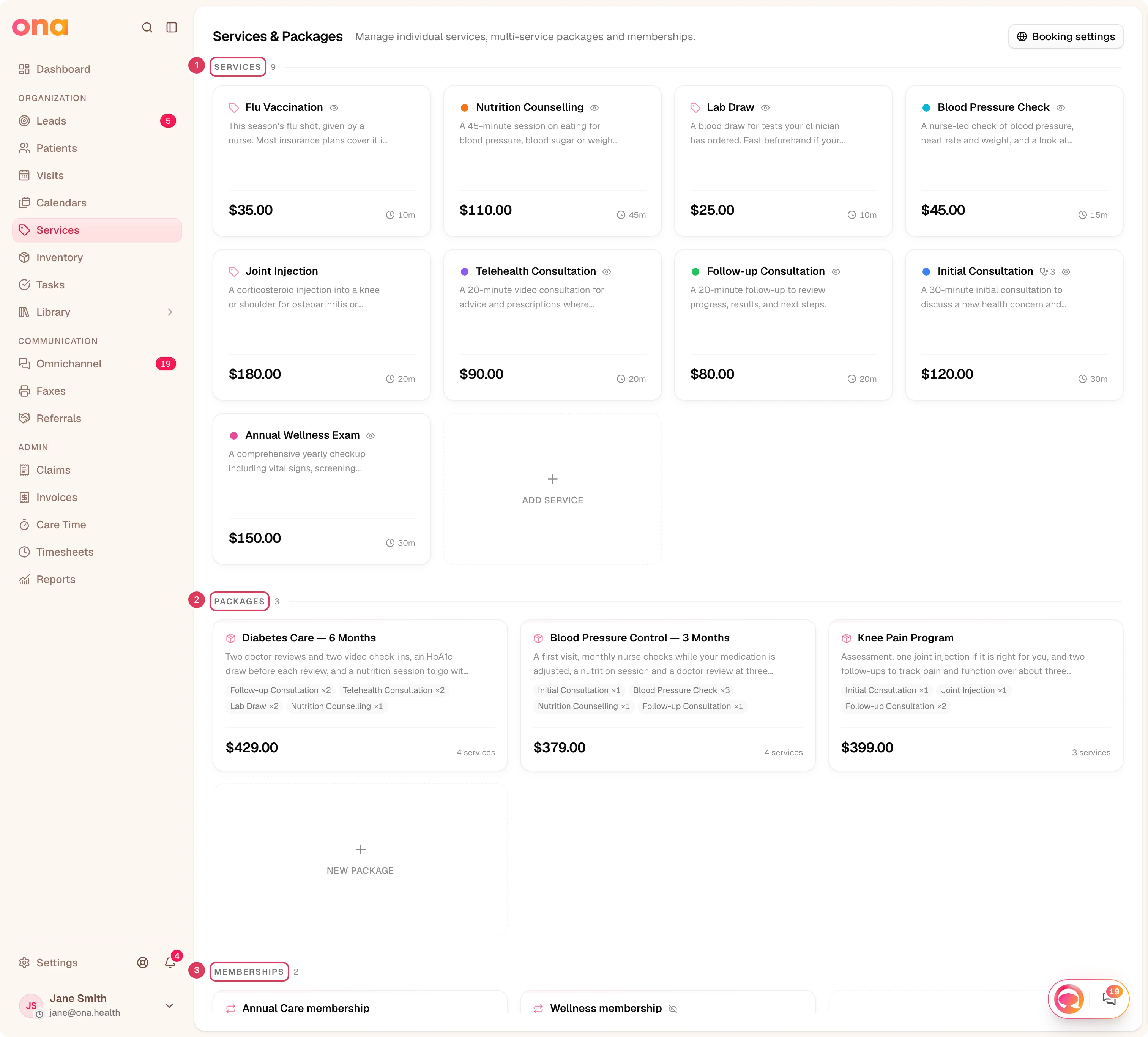Open the Blood Pressure Control package card
Screen dimensions: 1148x1037
point(667,695)
